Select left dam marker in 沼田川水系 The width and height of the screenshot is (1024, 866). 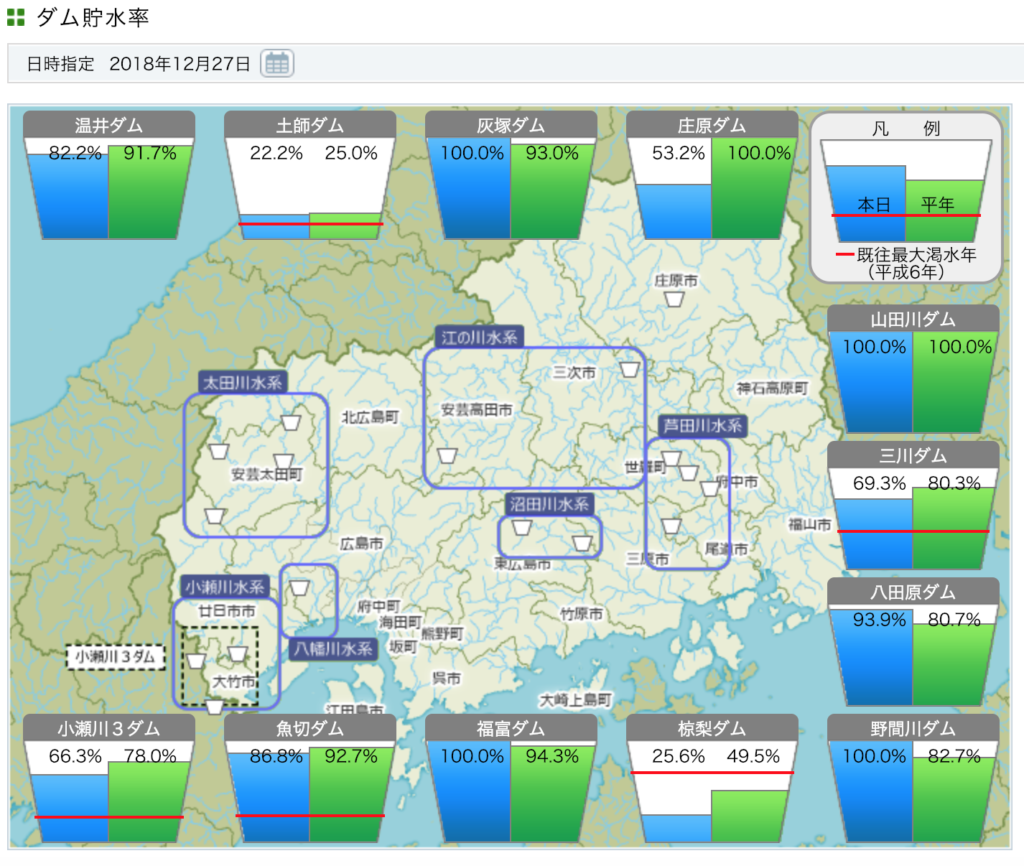pyautogui.click(x=521, y=527)
